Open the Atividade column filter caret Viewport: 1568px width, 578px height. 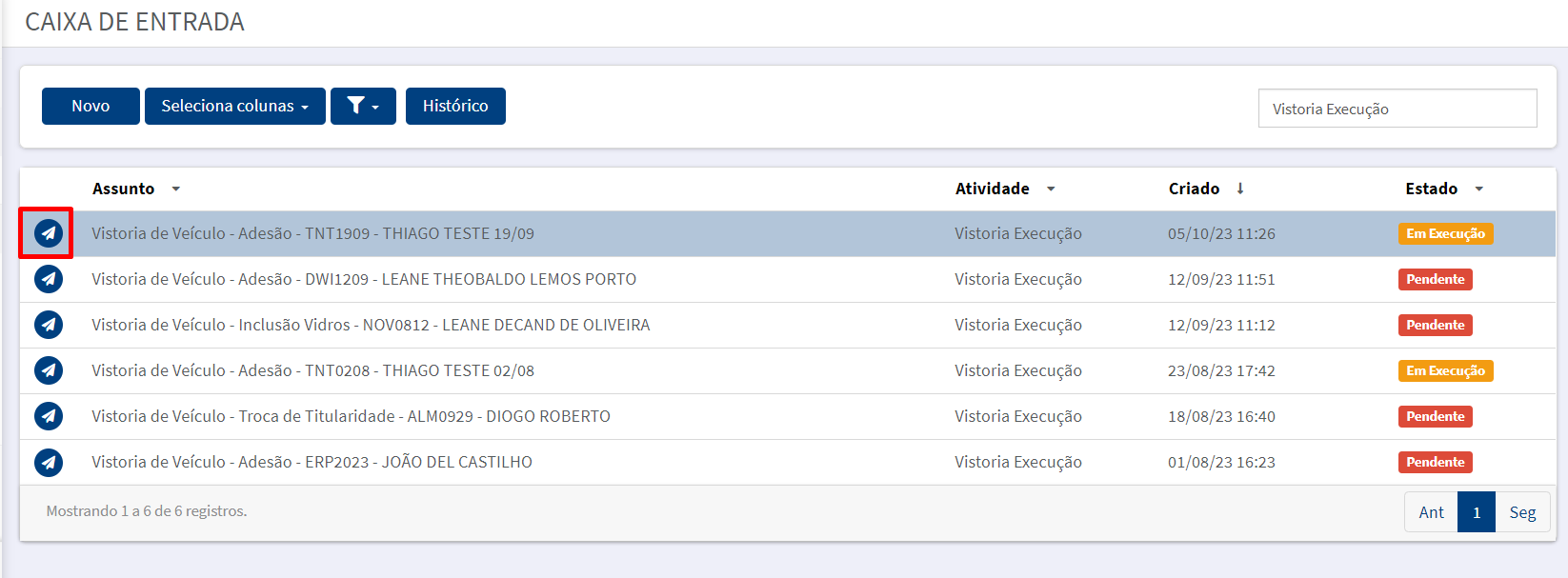point(1051,189)
